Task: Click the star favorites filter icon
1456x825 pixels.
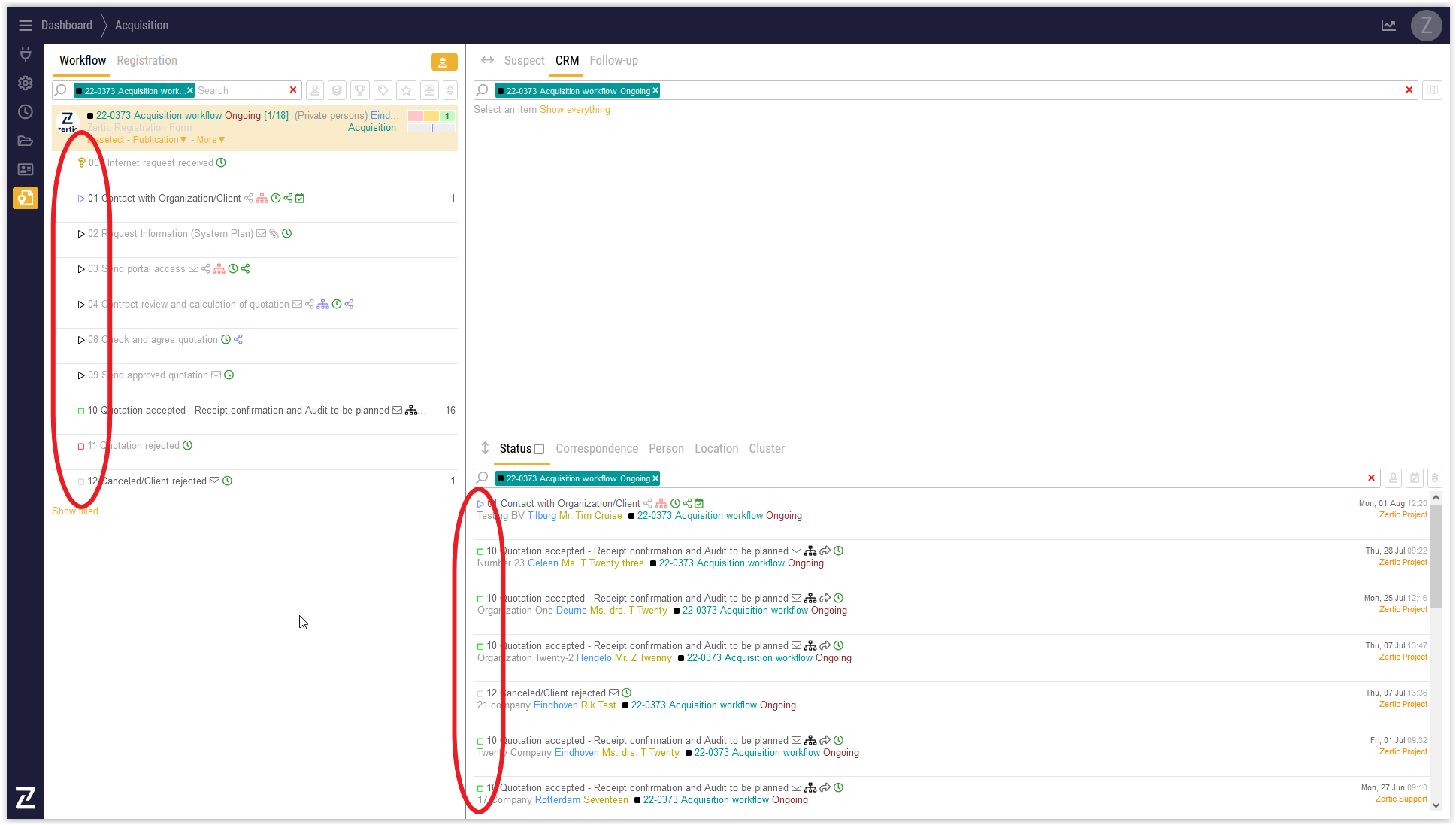Action: click(407, 90)
